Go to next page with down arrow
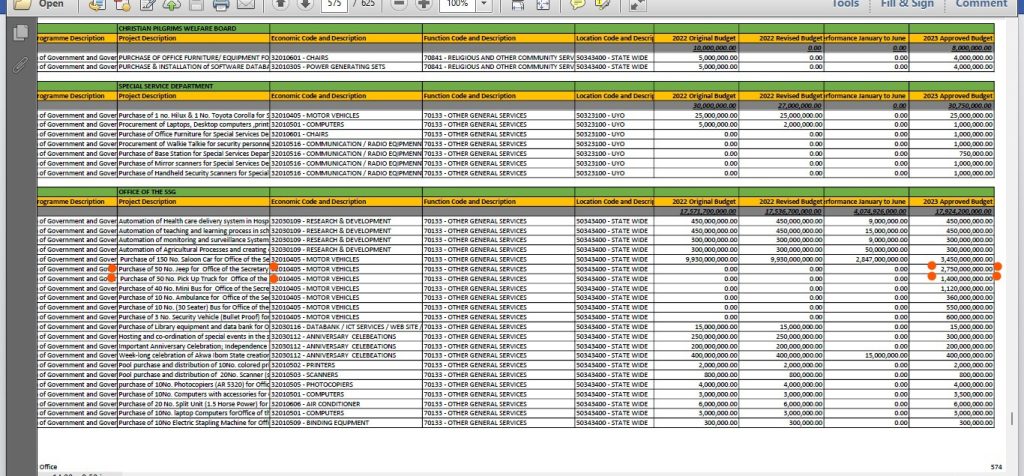Image resolution: width=1024 pixels, height=476 pixels. coord(305,3)
